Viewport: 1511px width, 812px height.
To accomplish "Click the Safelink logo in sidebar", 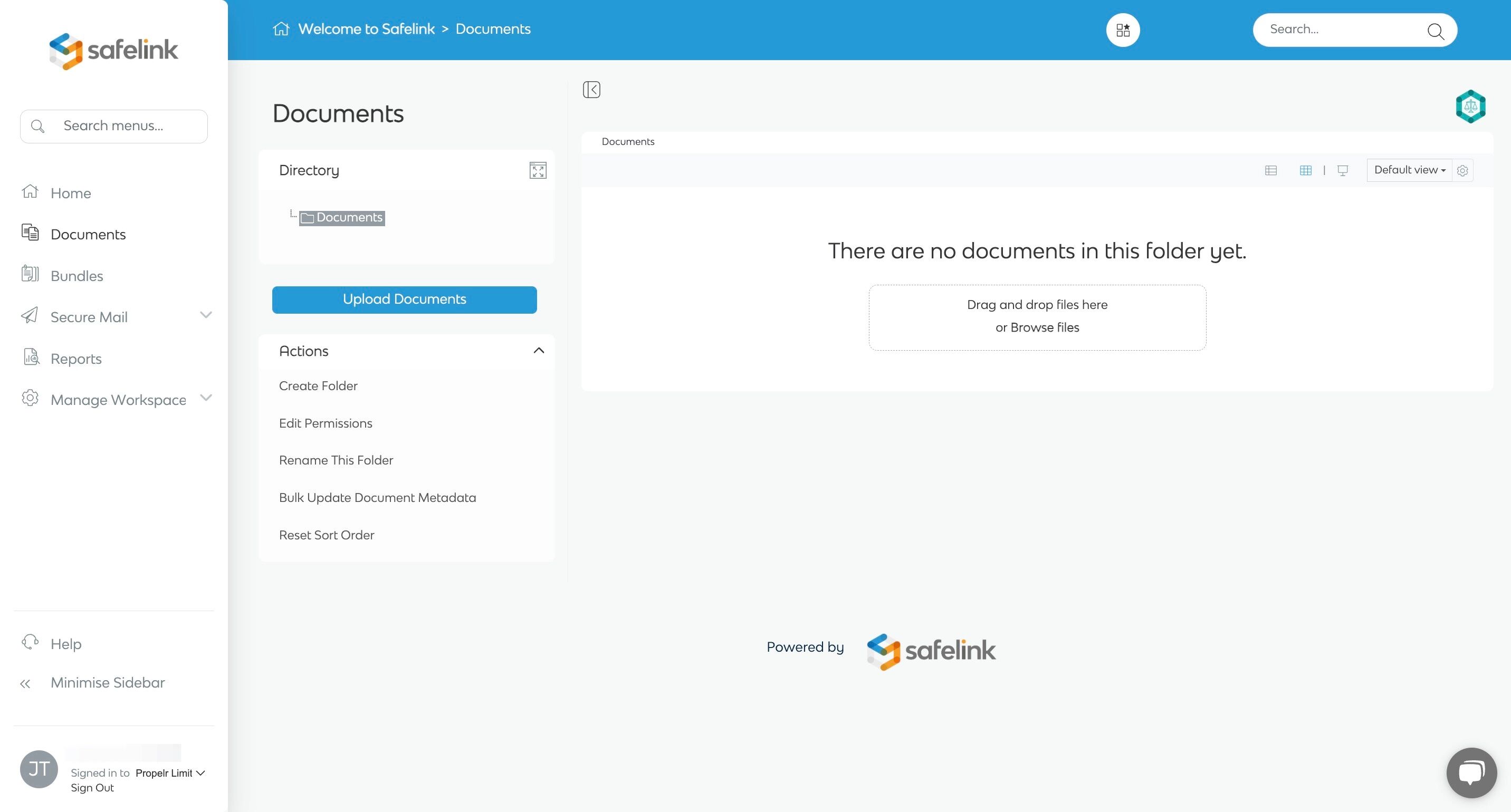I will pos(113,51).
